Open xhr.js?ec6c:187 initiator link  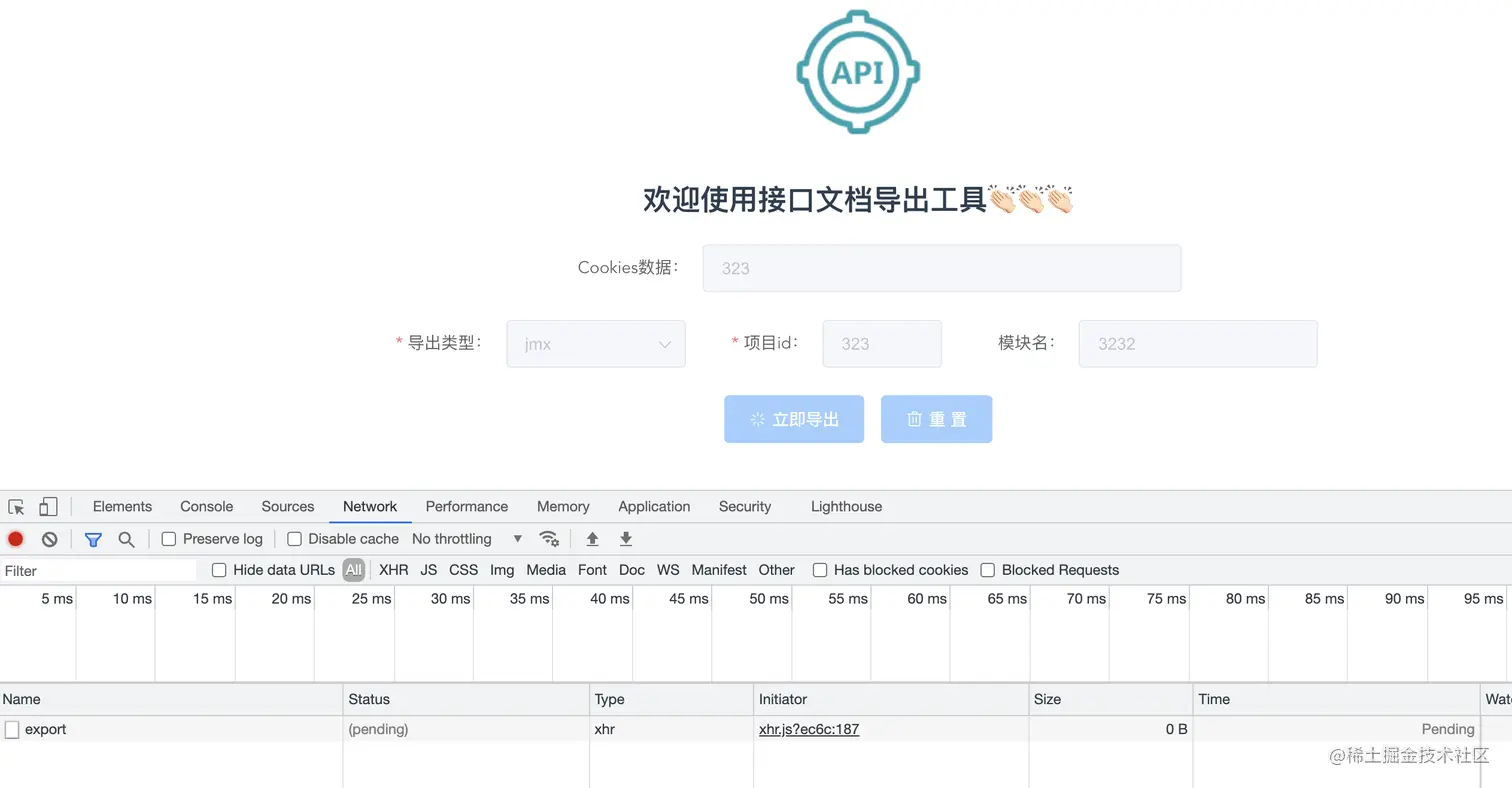point(809,730)
